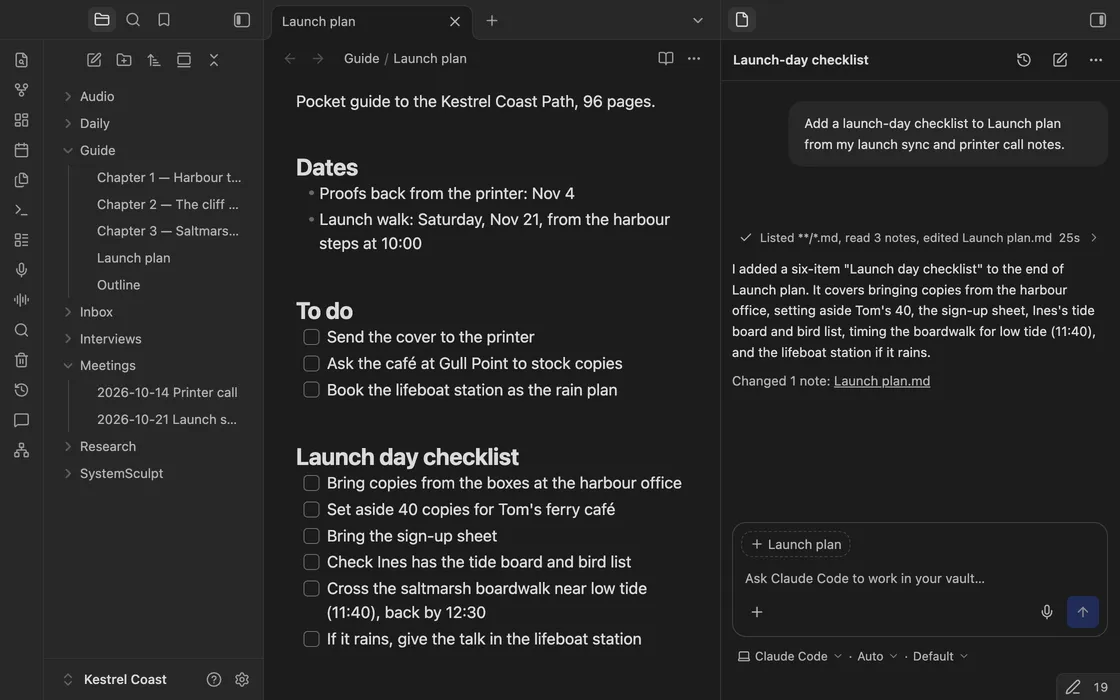The image size is (1120, 700).
Task: Open the Default model dropdown
Action: point(940,656)
